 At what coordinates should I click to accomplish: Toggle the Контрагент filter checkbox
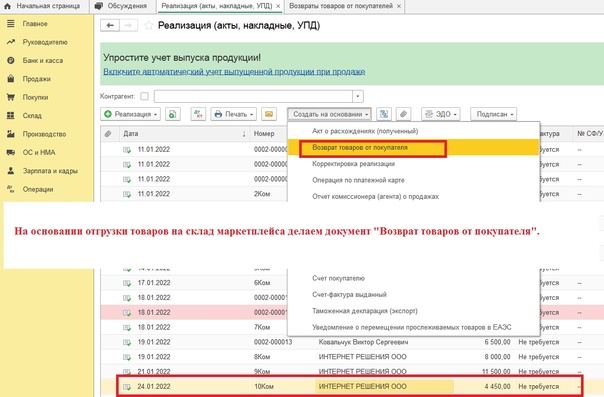pos(144,96)
